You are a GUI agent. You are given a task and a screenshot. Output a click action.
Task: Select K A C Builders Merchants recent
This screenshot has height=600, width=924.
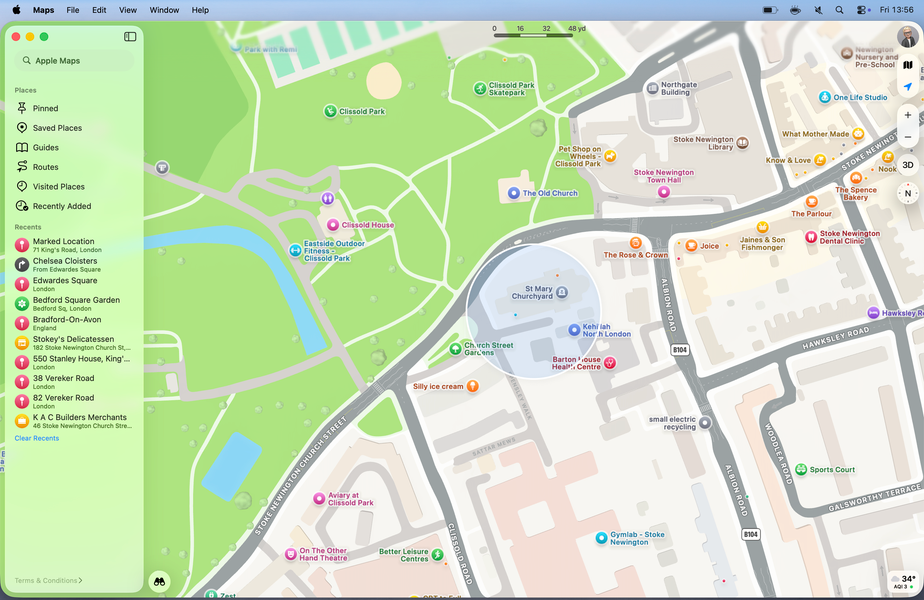tap(74, 421)
